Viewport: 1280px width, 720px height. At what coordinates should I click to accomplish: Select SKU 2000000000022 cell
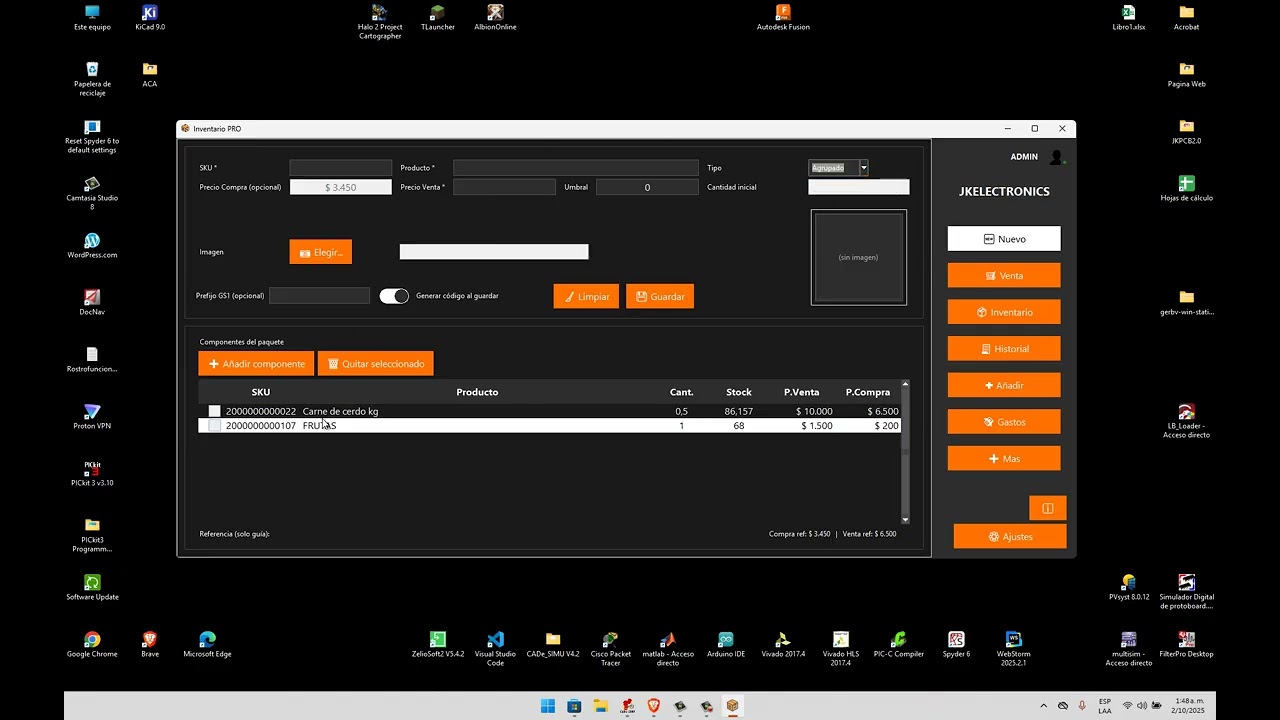click(x=261, y=411)
